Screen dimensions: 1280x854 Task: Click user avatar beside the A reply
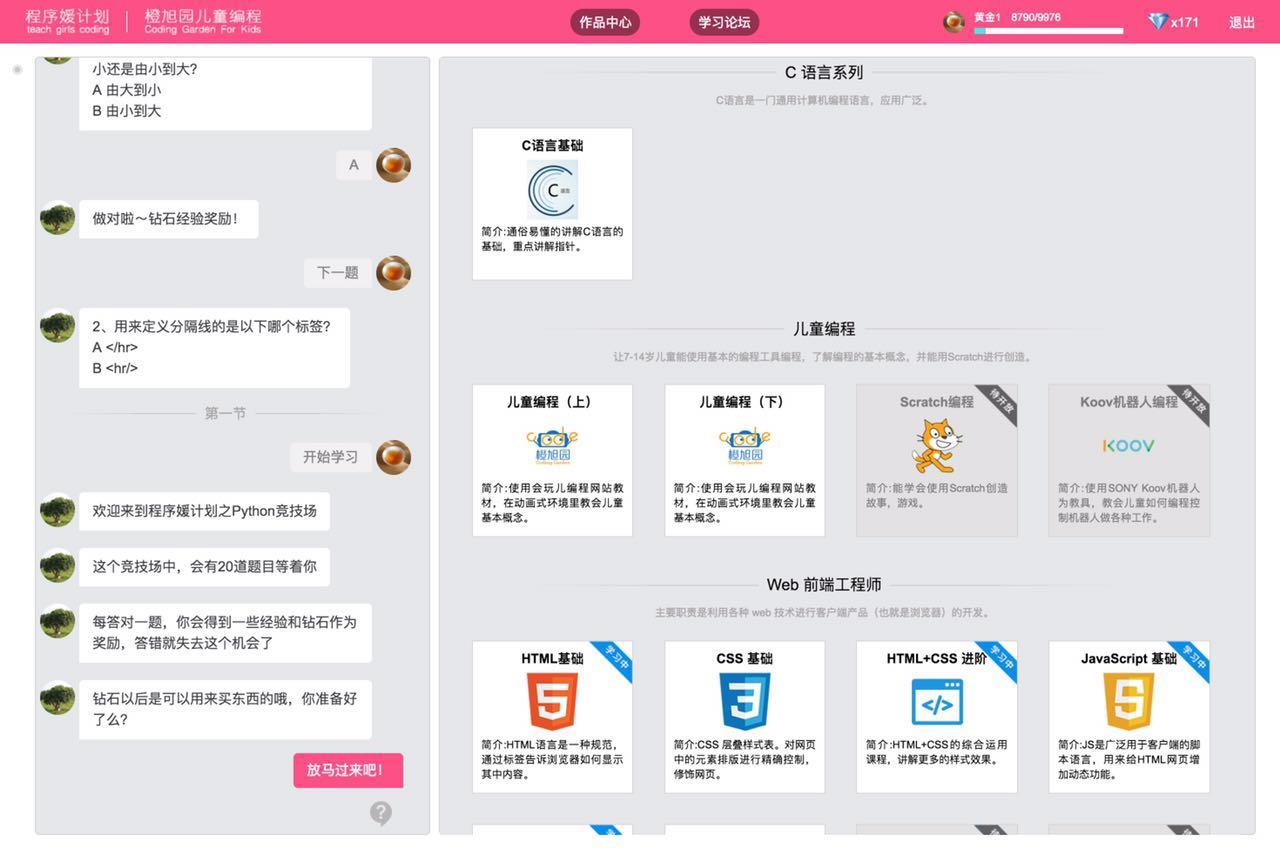[x=393, y=165]
